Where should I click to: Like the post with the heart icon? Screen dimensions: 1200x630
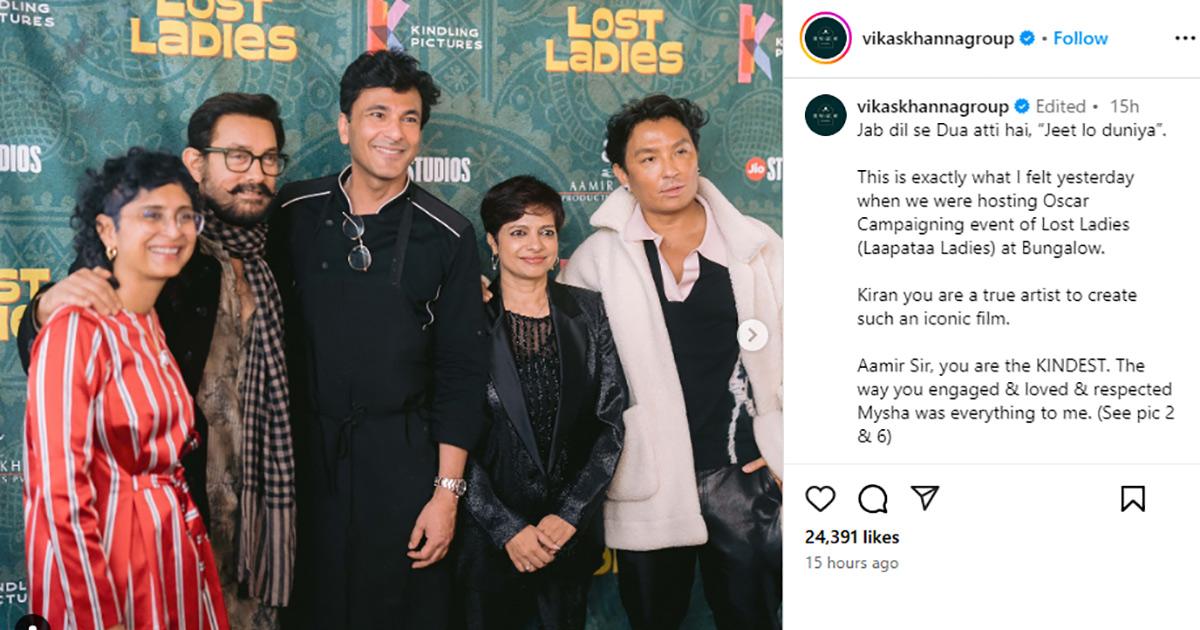point(820,498)
